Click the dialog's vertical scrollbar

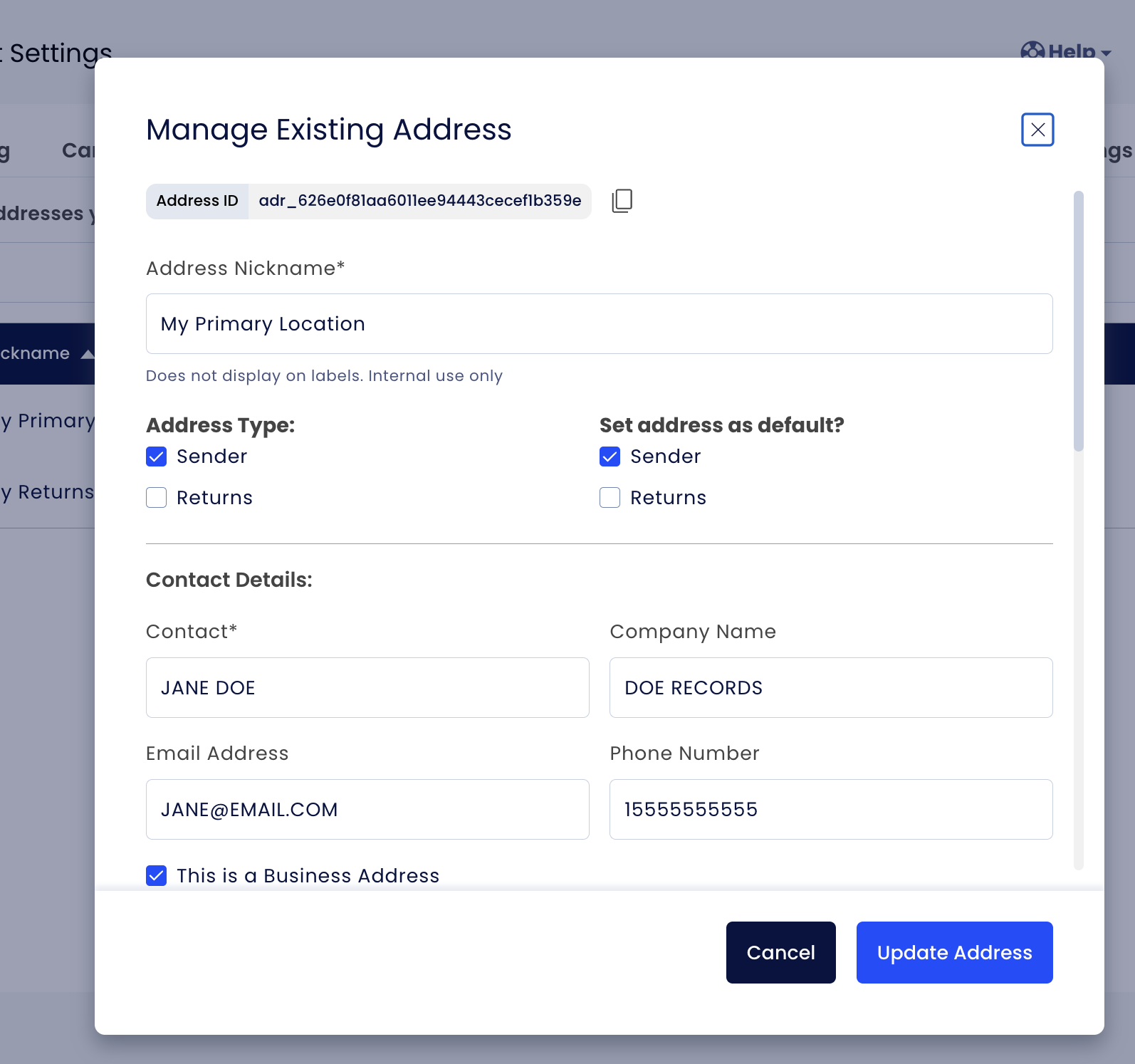click(1079, 321)
